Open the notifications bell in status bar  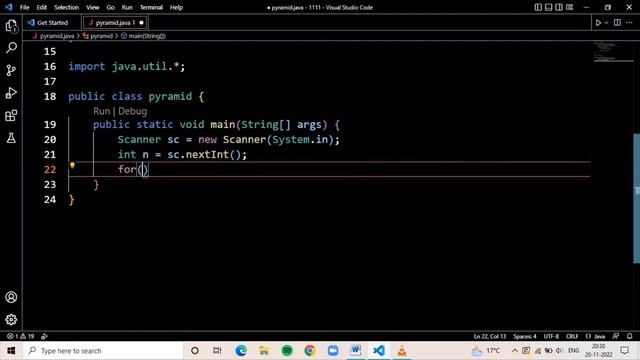(629, 336)
